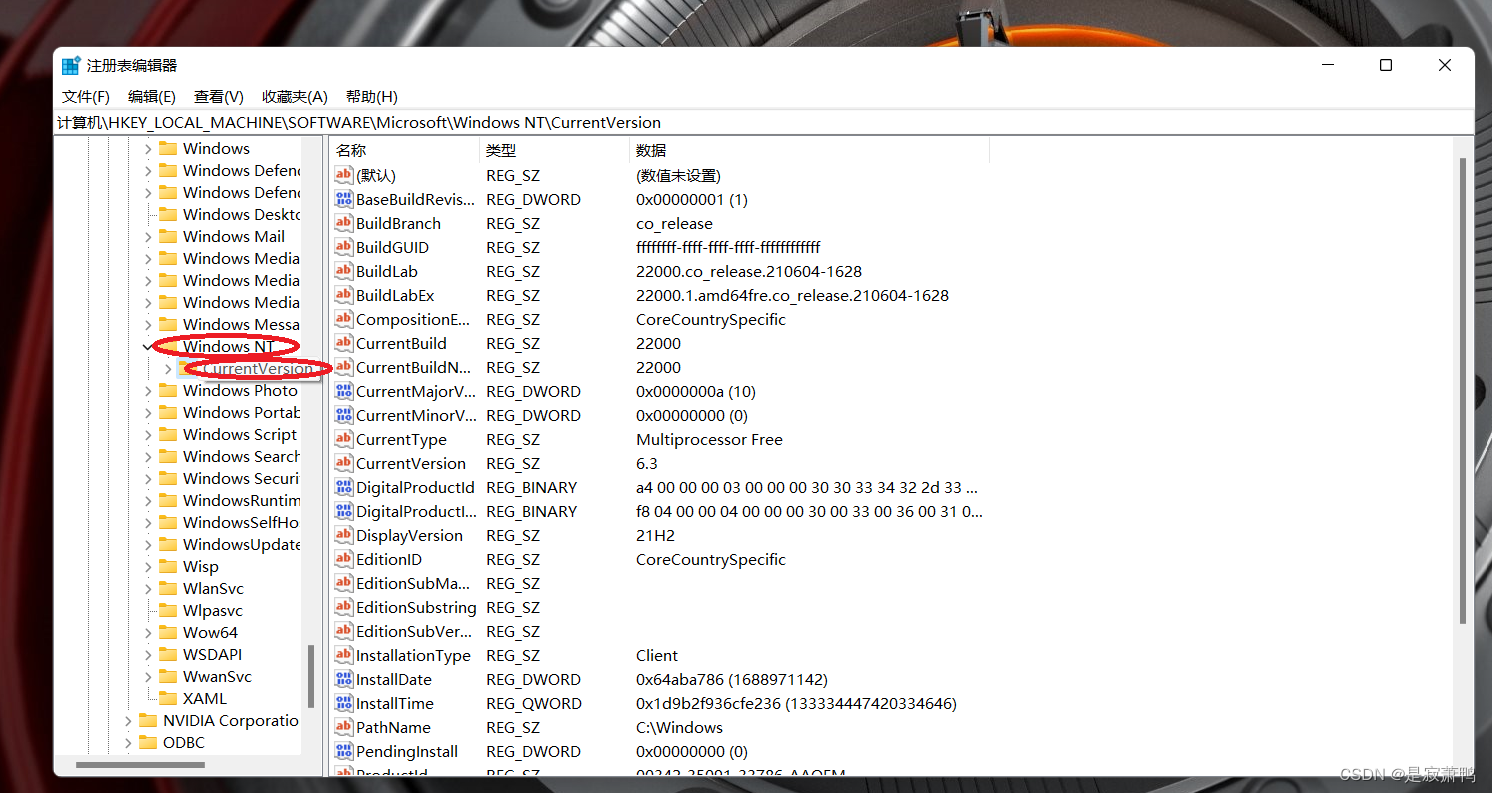This screenshot has width=1492, height=793.
Task: Expand the NVIDIA Corporation tree node
Action: 128,721
